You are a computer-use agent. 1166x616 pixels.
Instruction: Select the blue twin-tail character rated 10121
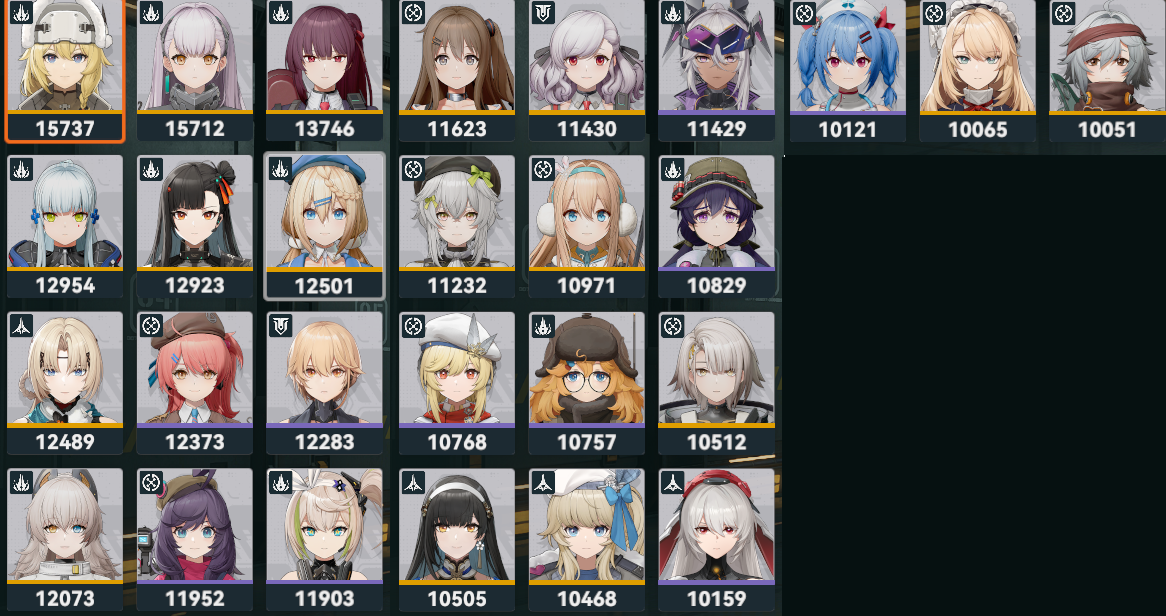848,71
